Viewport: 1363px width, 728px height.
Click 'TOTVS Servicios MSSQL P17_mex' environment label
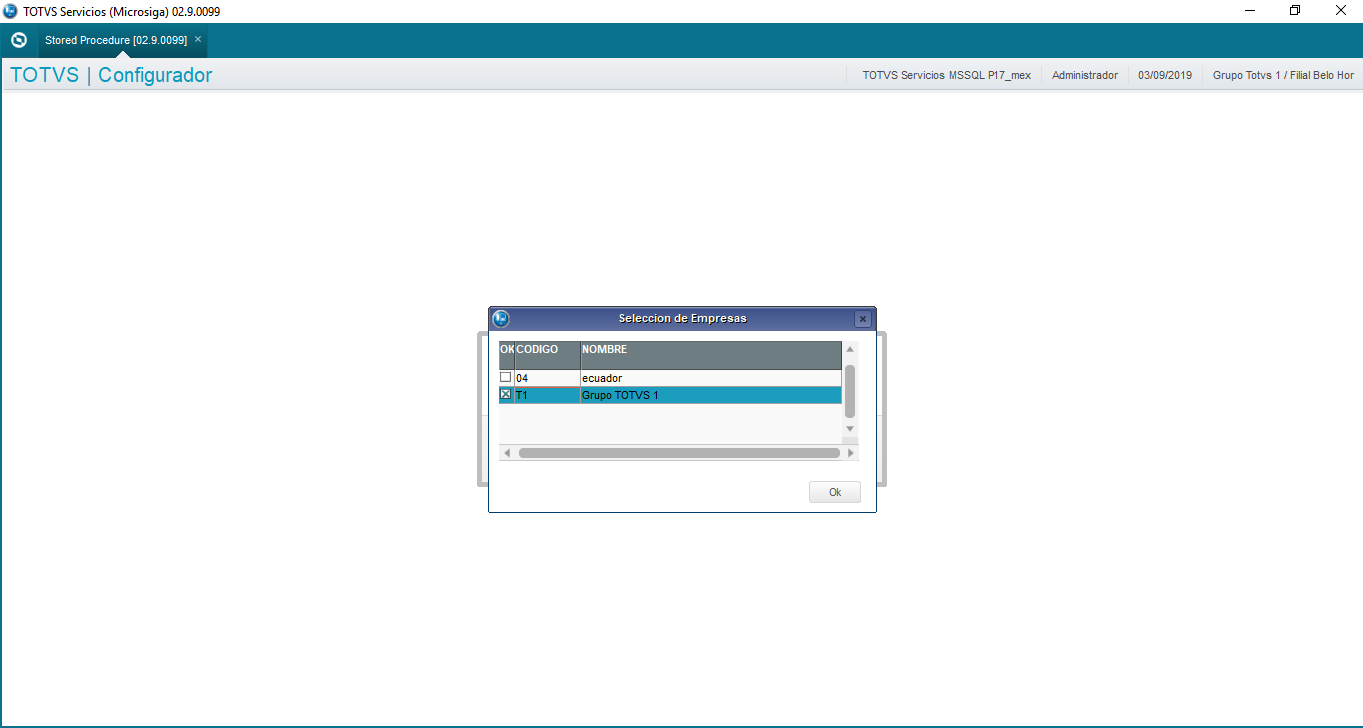click(946, 75)
